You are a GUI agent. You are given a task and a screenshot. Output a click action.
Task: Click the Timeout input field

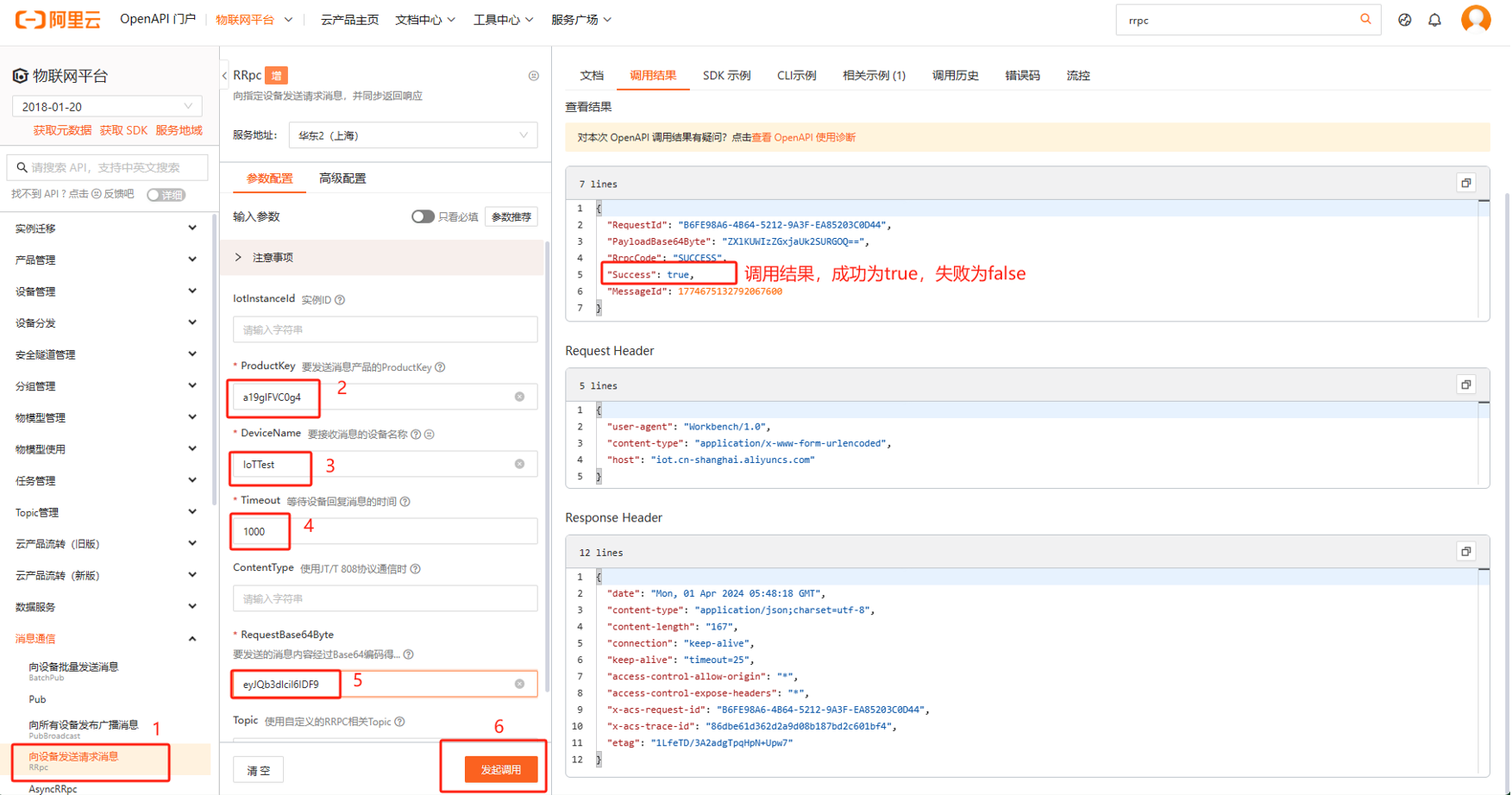pyautogui.click(x=385, y=531)
